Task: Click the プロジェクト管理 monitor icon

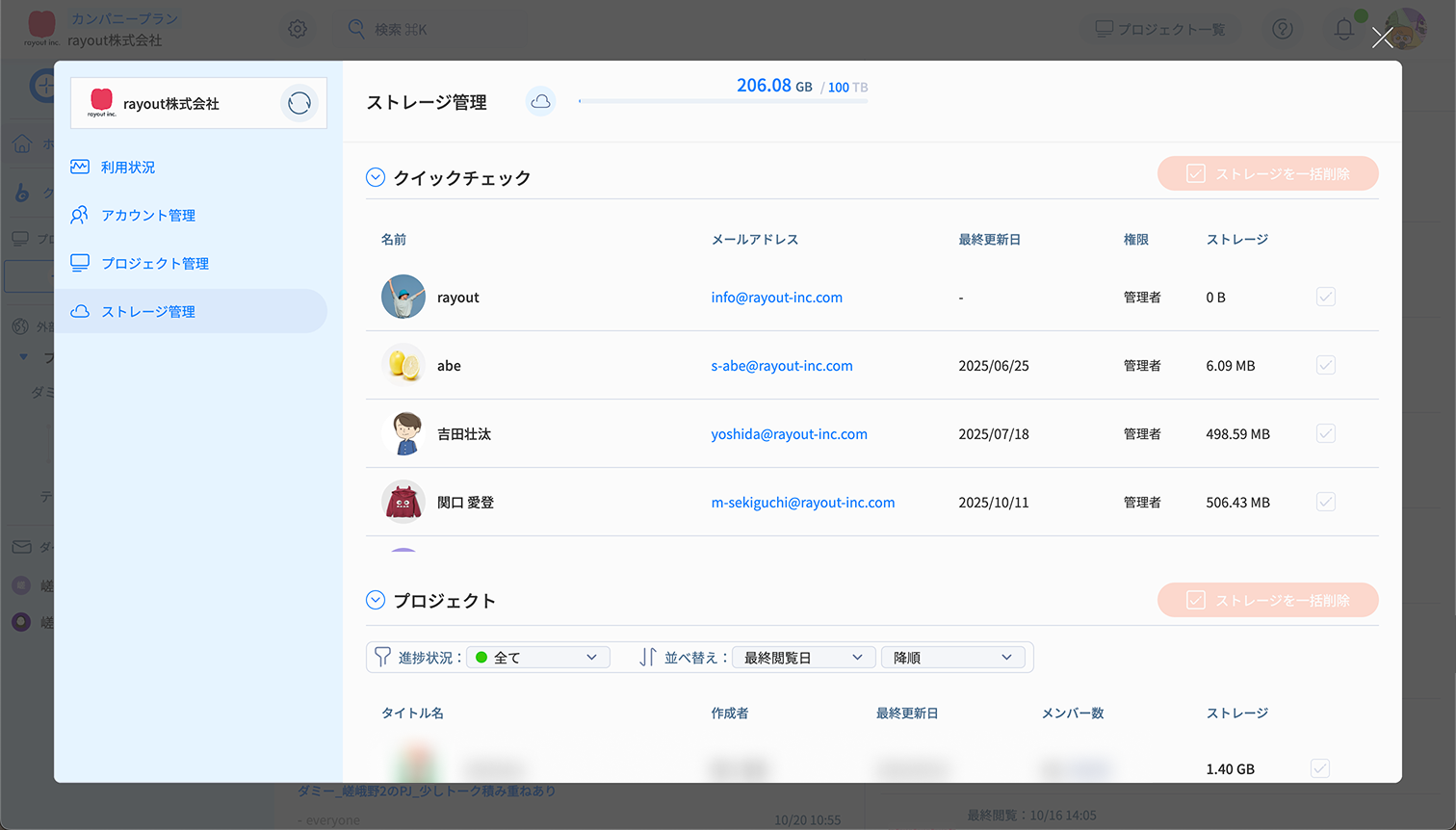Action: [x=80, y=263]
